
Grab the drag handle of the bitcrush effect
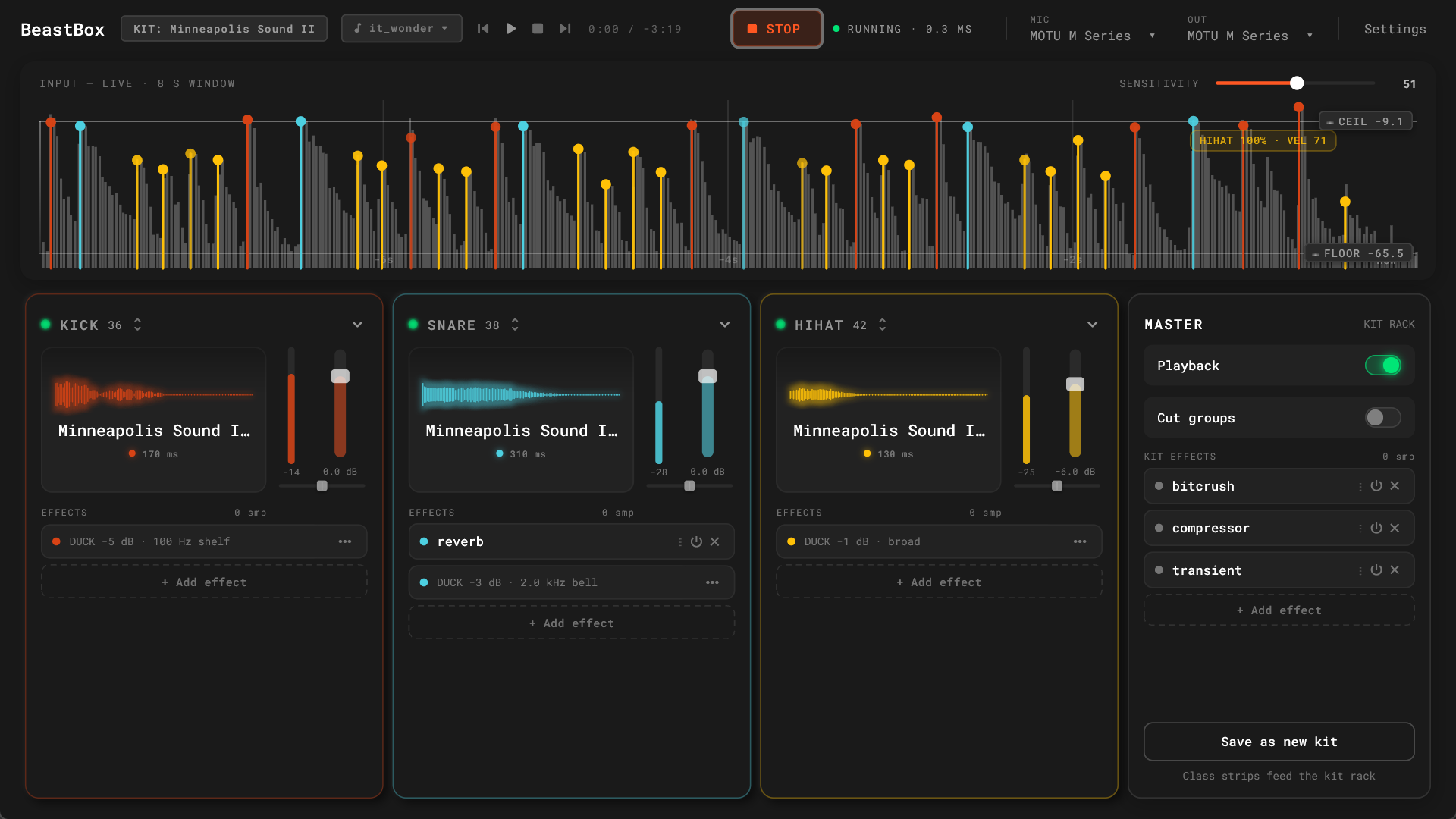(1360, 486)
